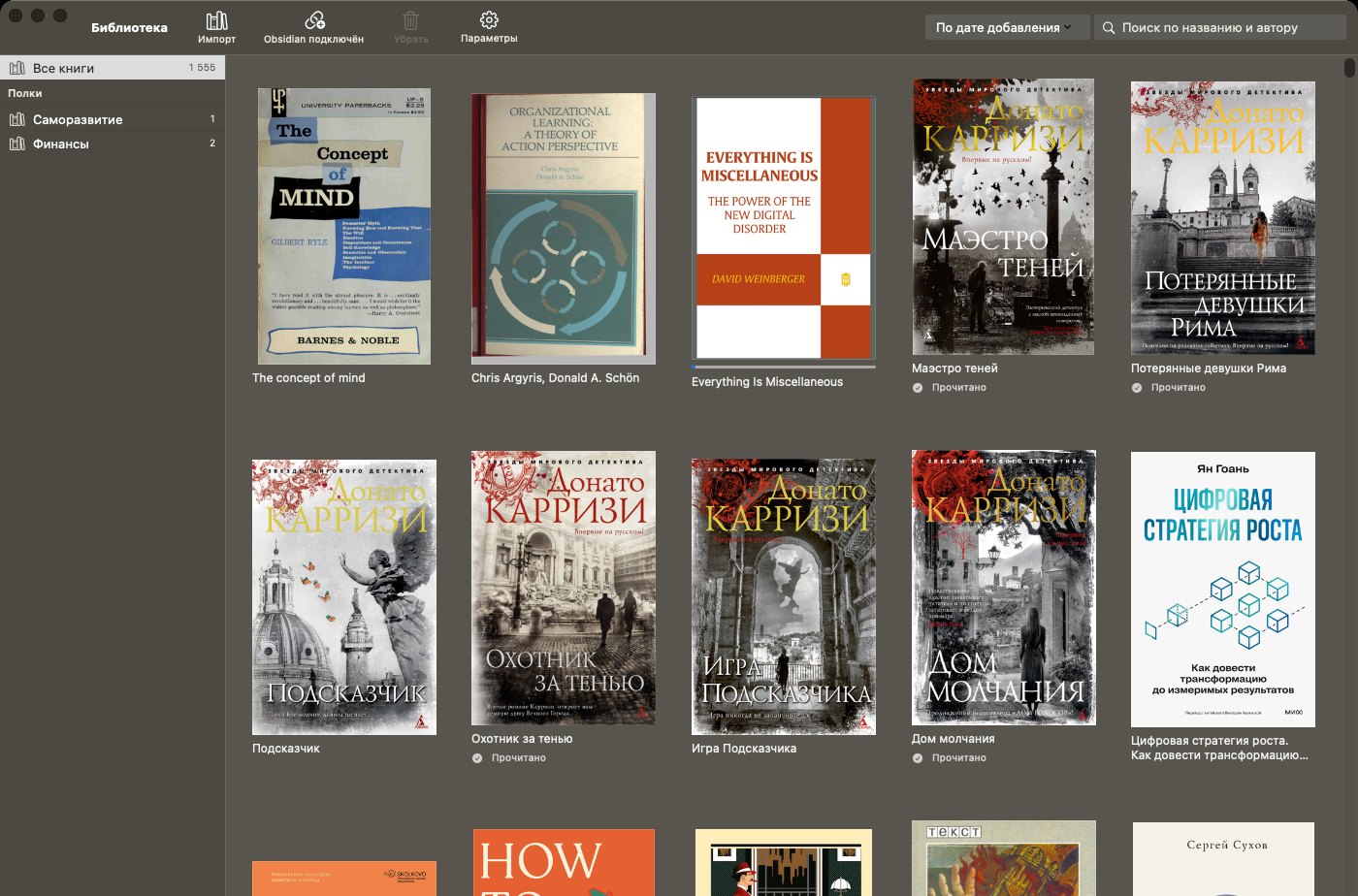
Task: Open the Organizational Learning book cover
Action: click(564, 227)
